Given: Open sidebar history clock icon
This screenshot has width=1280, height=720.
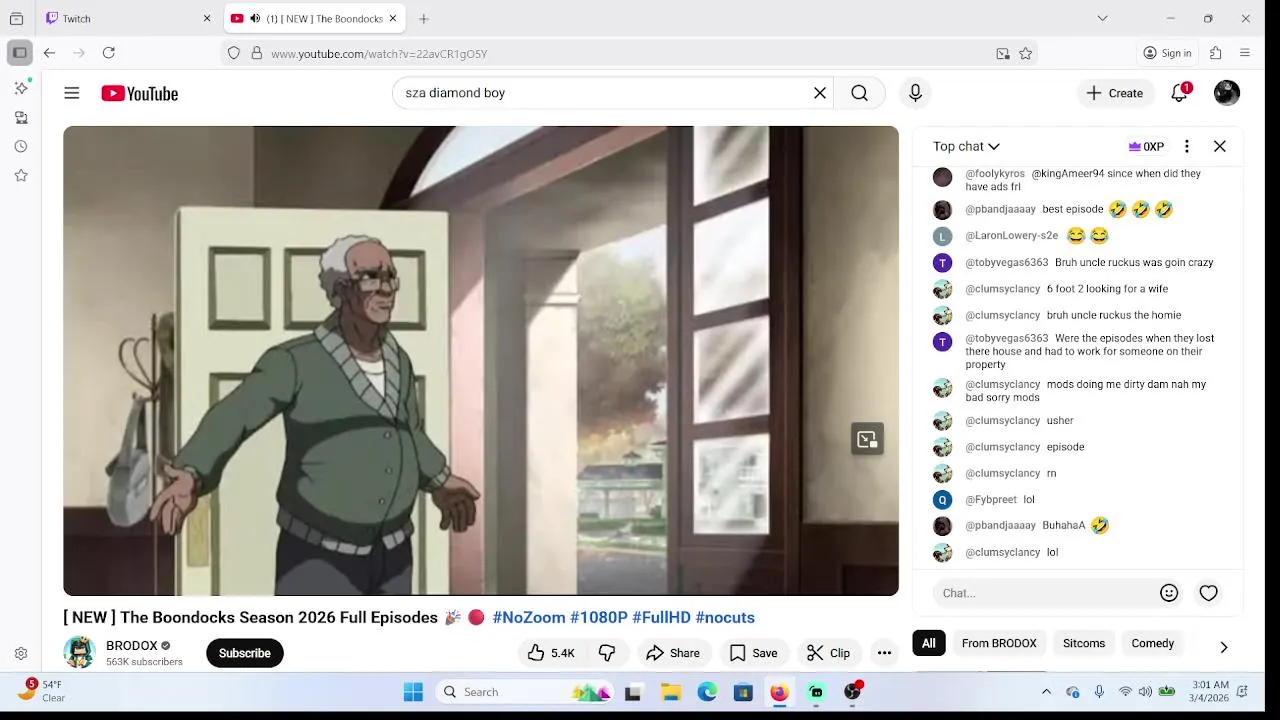Looking at the screenshot, I should pyautogui.click(x=21, y=146).
